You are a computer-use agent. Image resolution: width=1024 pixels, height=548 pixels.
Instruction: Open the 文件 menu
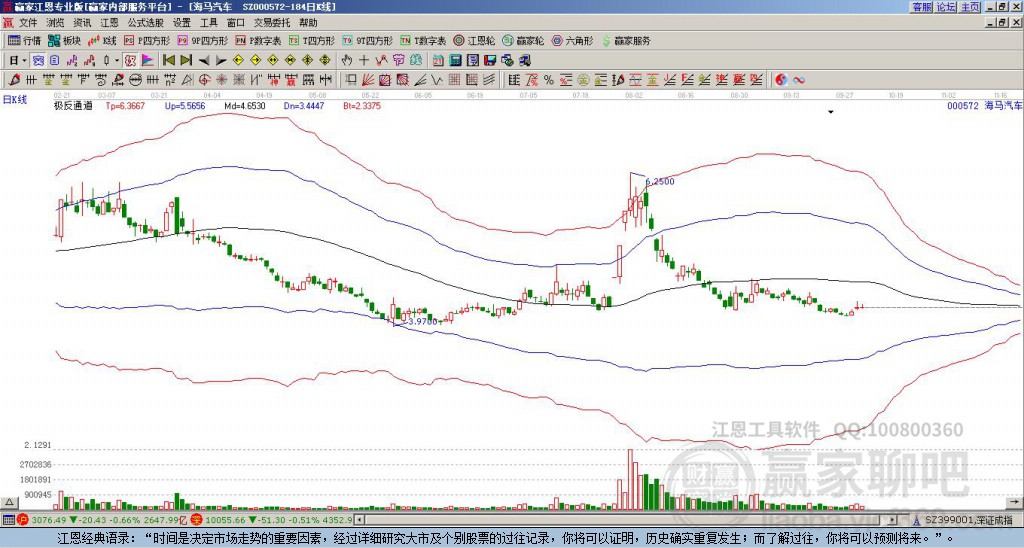tap(28, 23)
